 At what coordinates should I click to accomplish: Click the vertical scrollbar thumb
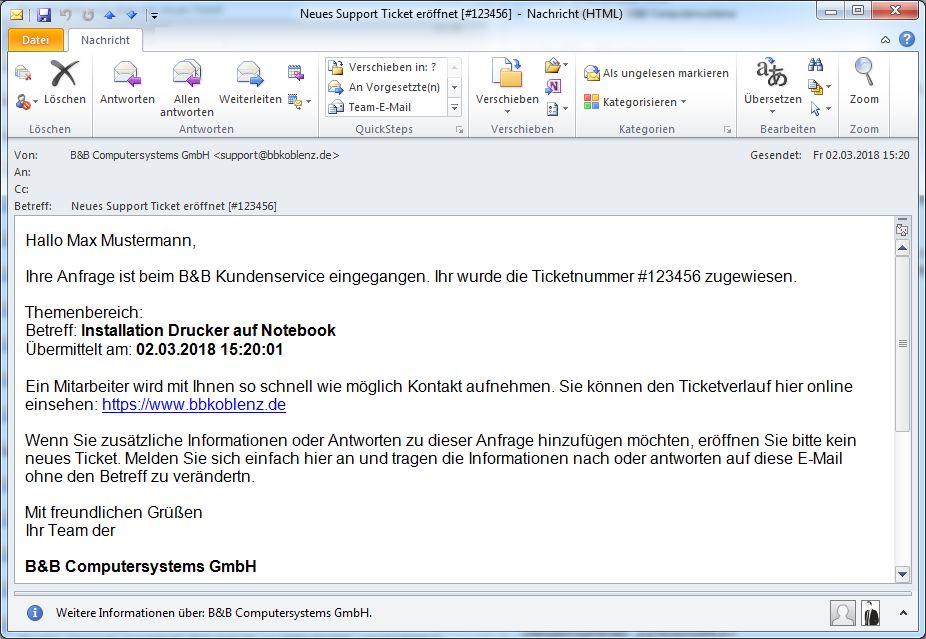(x=902, y=344)
